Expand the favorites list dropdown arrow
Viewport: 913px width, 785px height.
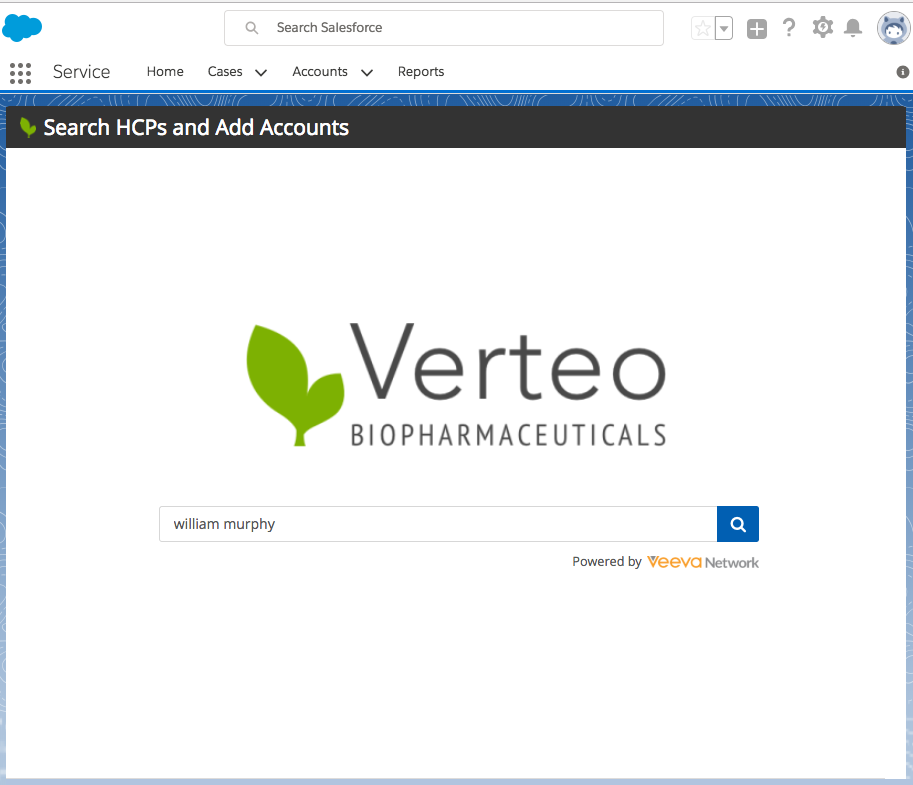[725, 28]
